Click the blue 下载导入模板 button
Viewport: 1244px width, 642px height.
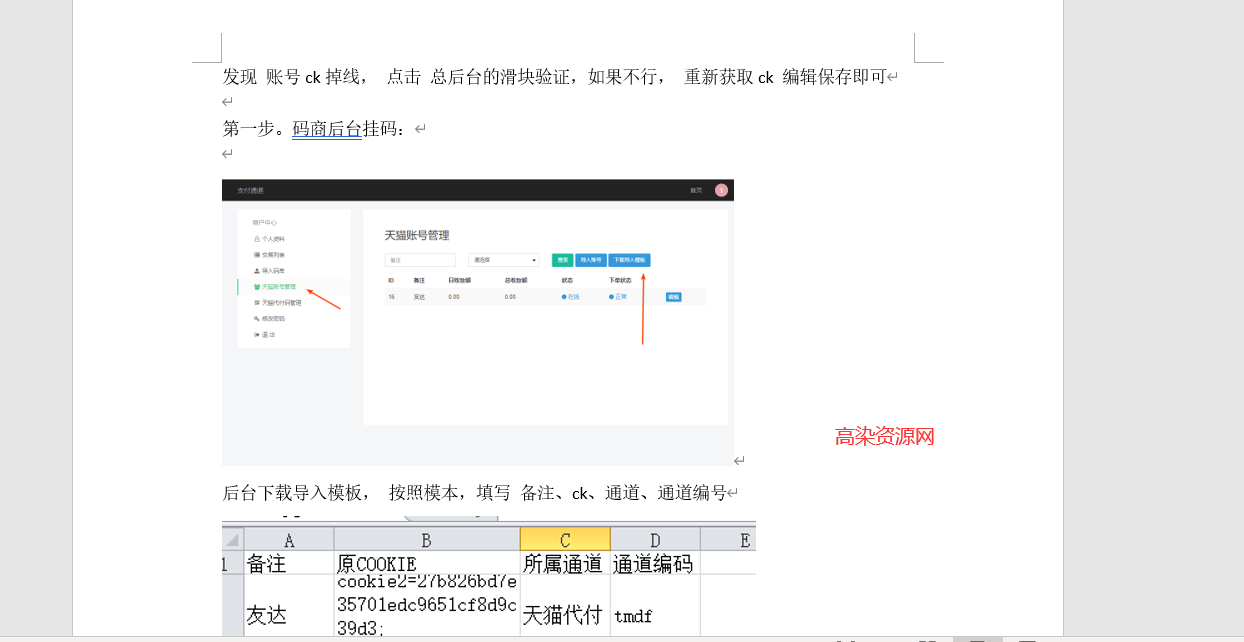pos(630,260)
